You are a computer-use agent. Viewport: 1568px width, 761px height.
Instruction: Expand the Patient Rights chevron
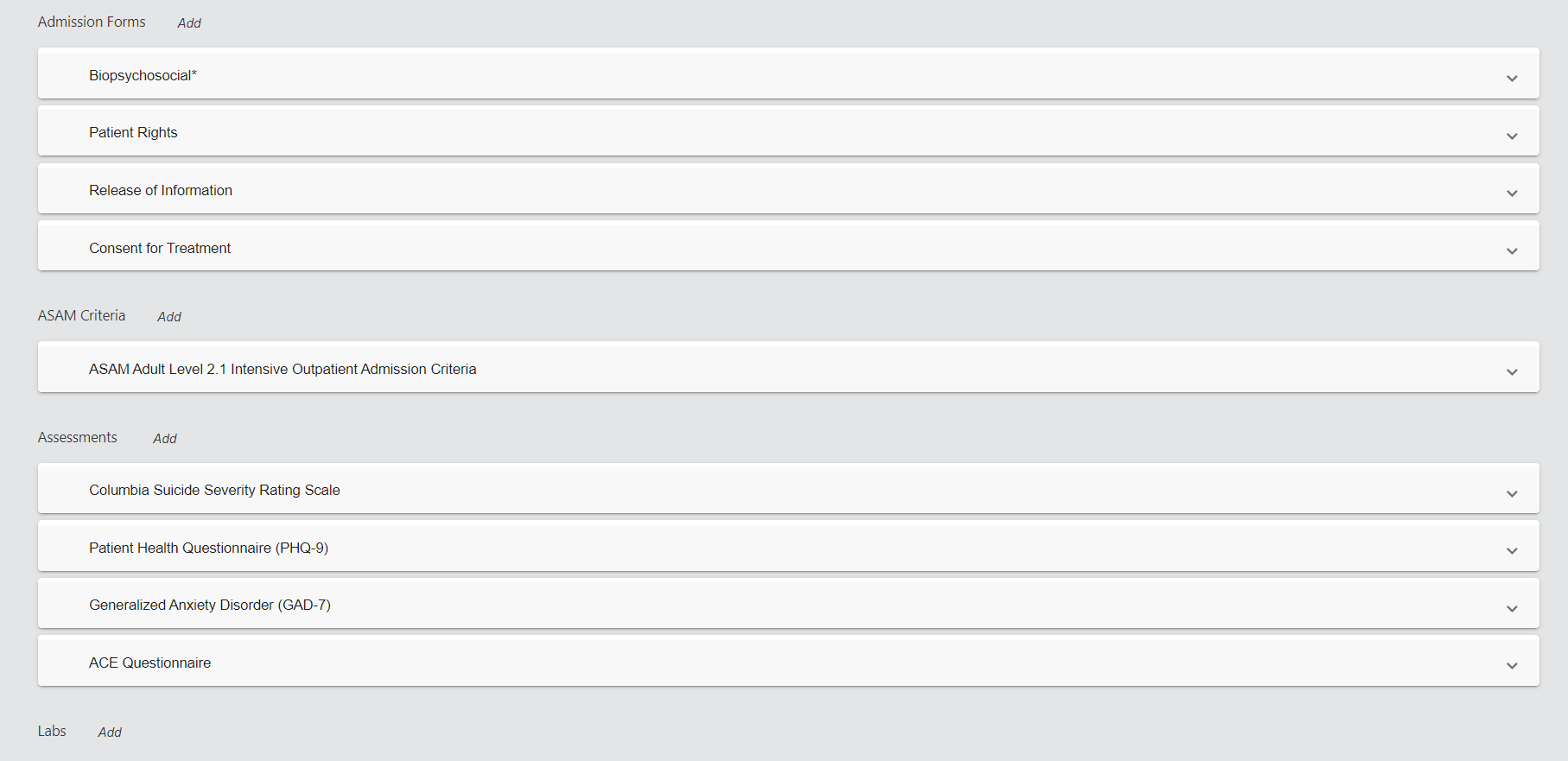tap(1512, 136)
